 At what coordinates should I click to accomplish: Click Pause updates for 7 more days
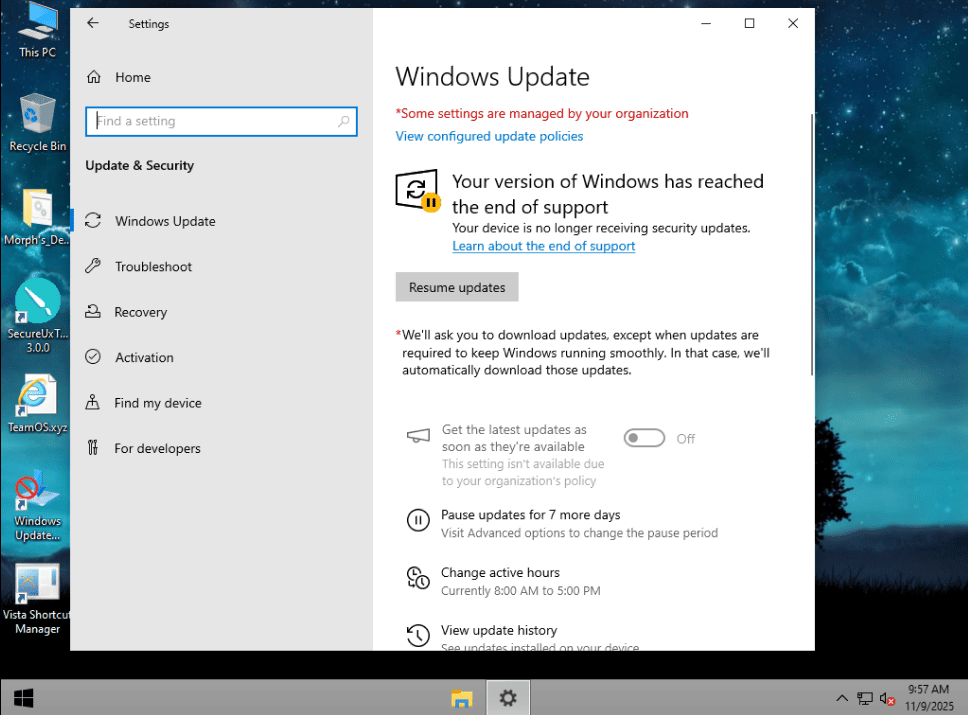pos(530,515)
